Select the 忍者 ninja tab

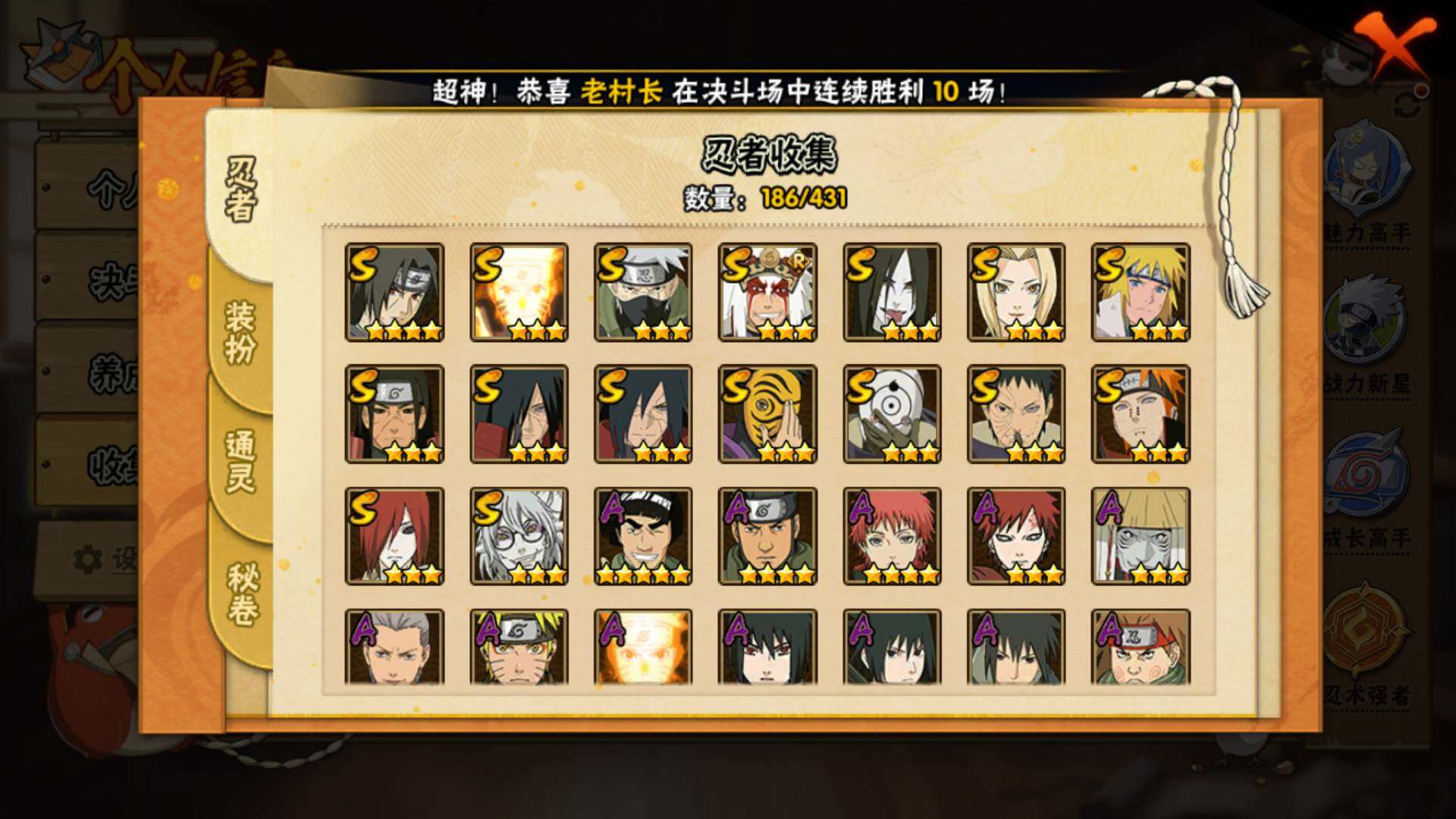240,190
